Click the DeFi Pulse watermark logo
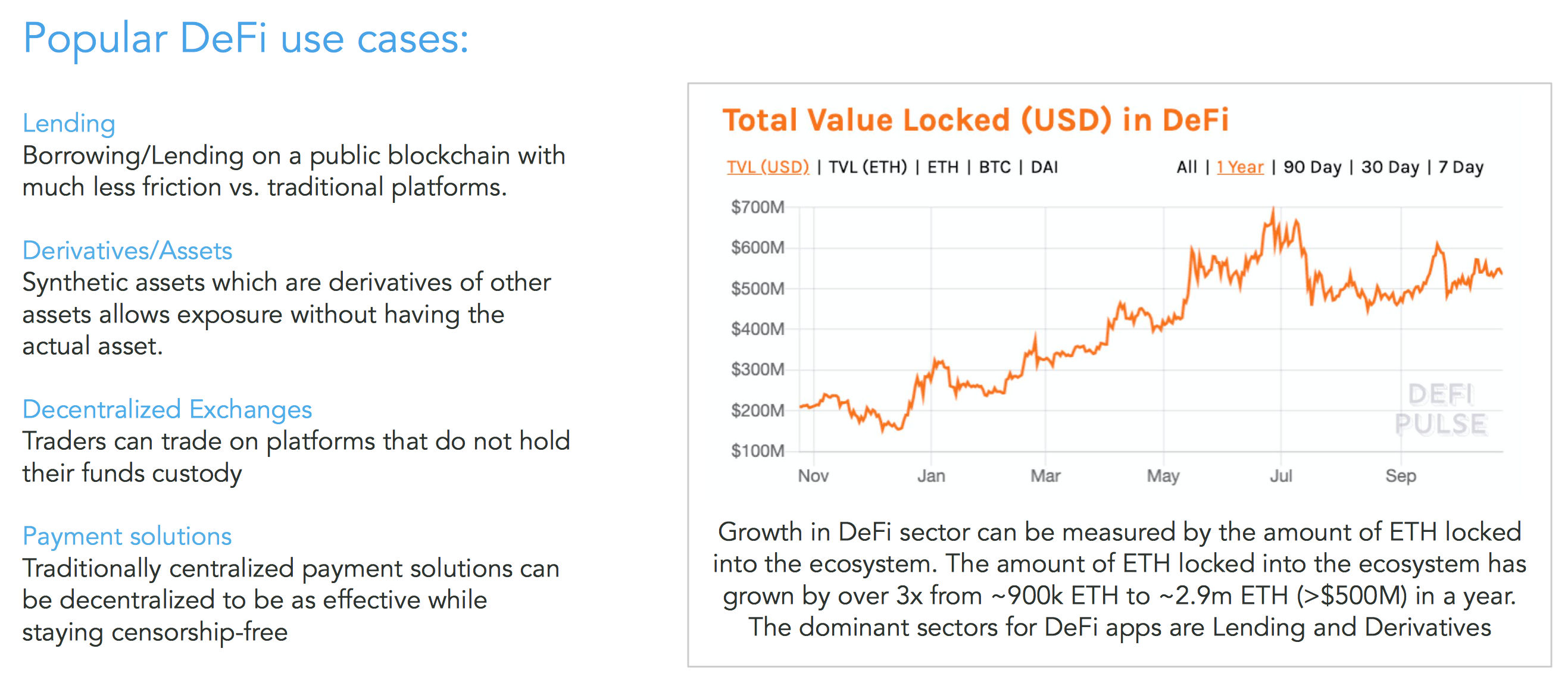Viewport: 1568px width, 683px height. [1441, 409]
